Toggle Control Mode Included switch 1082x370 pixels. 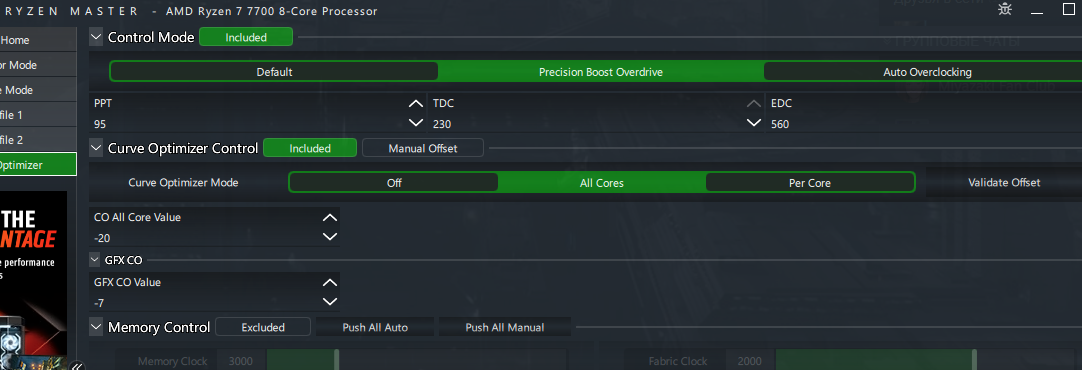pos(246,37)
